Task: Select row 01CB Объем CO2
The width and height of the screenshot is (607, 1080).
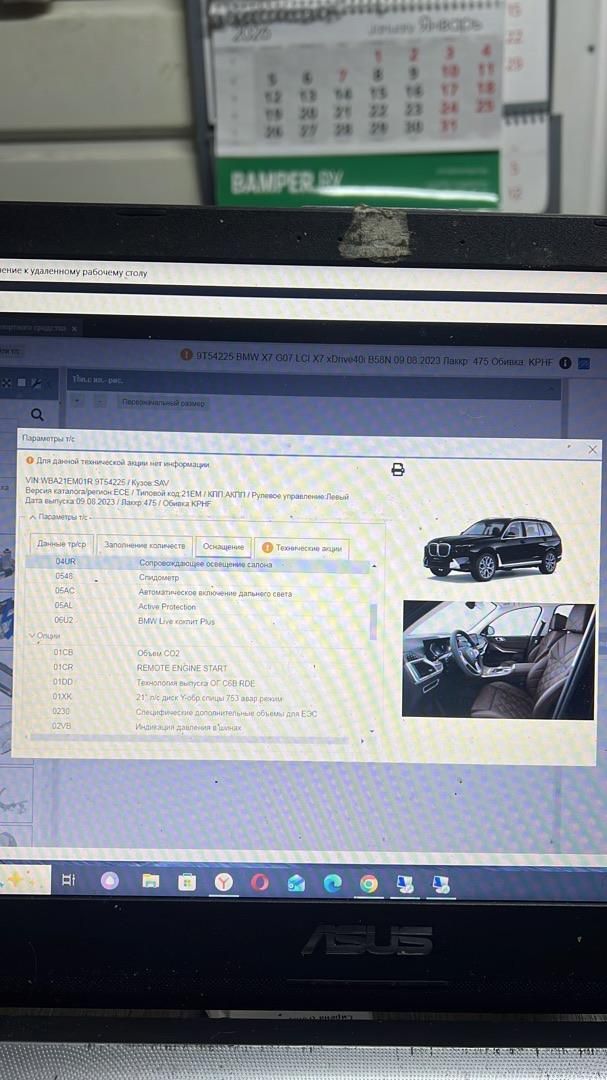Action: 197,652
